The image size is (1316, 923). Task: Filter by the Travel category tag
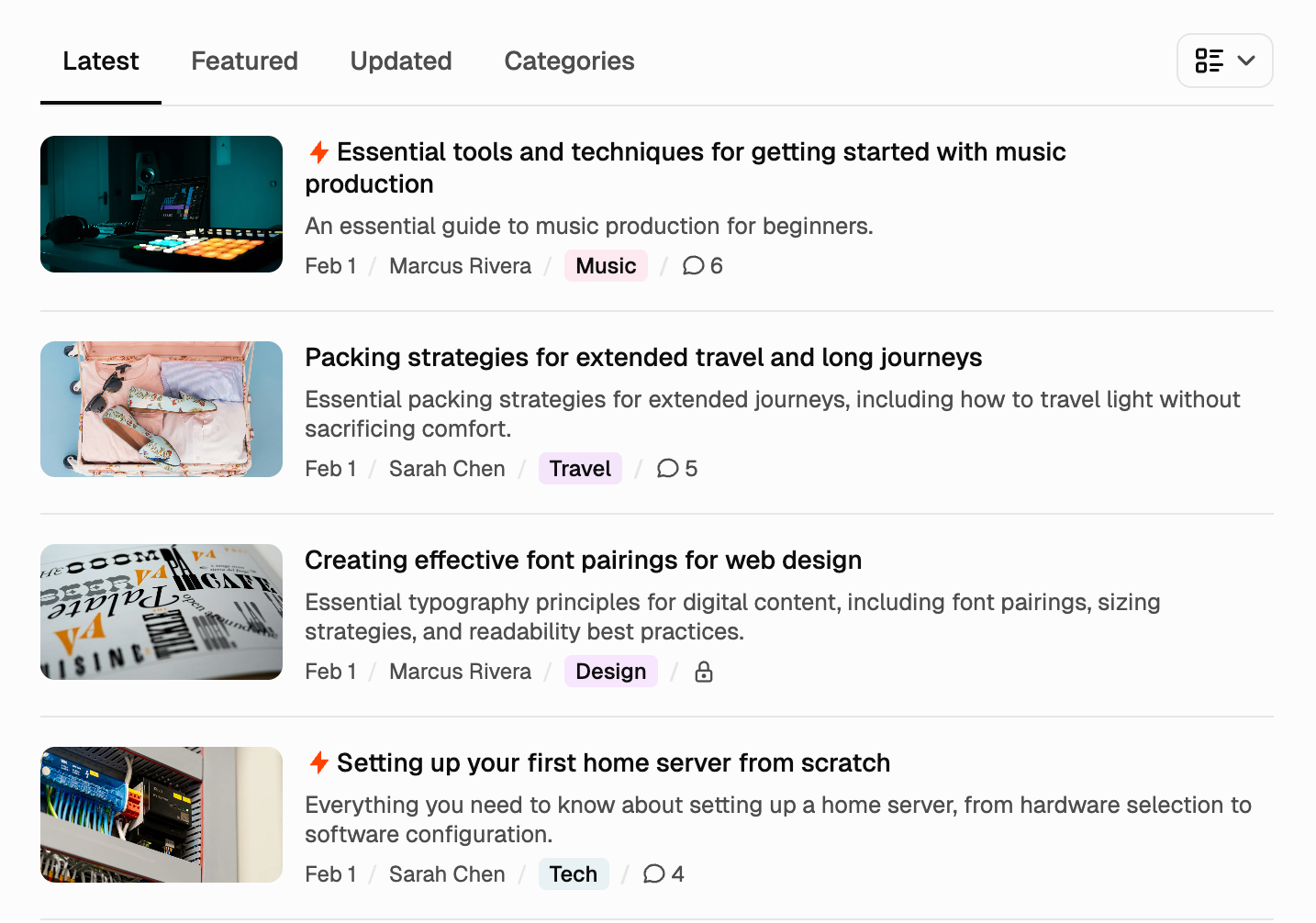click(x=580, y=469)
